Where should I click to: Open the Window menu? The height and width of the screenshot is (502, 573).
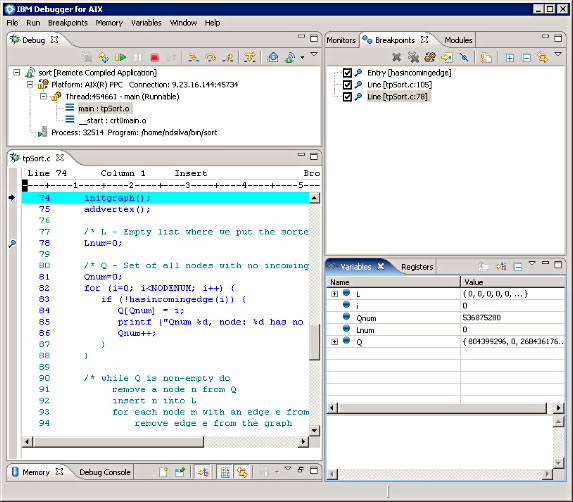point(183,23)
